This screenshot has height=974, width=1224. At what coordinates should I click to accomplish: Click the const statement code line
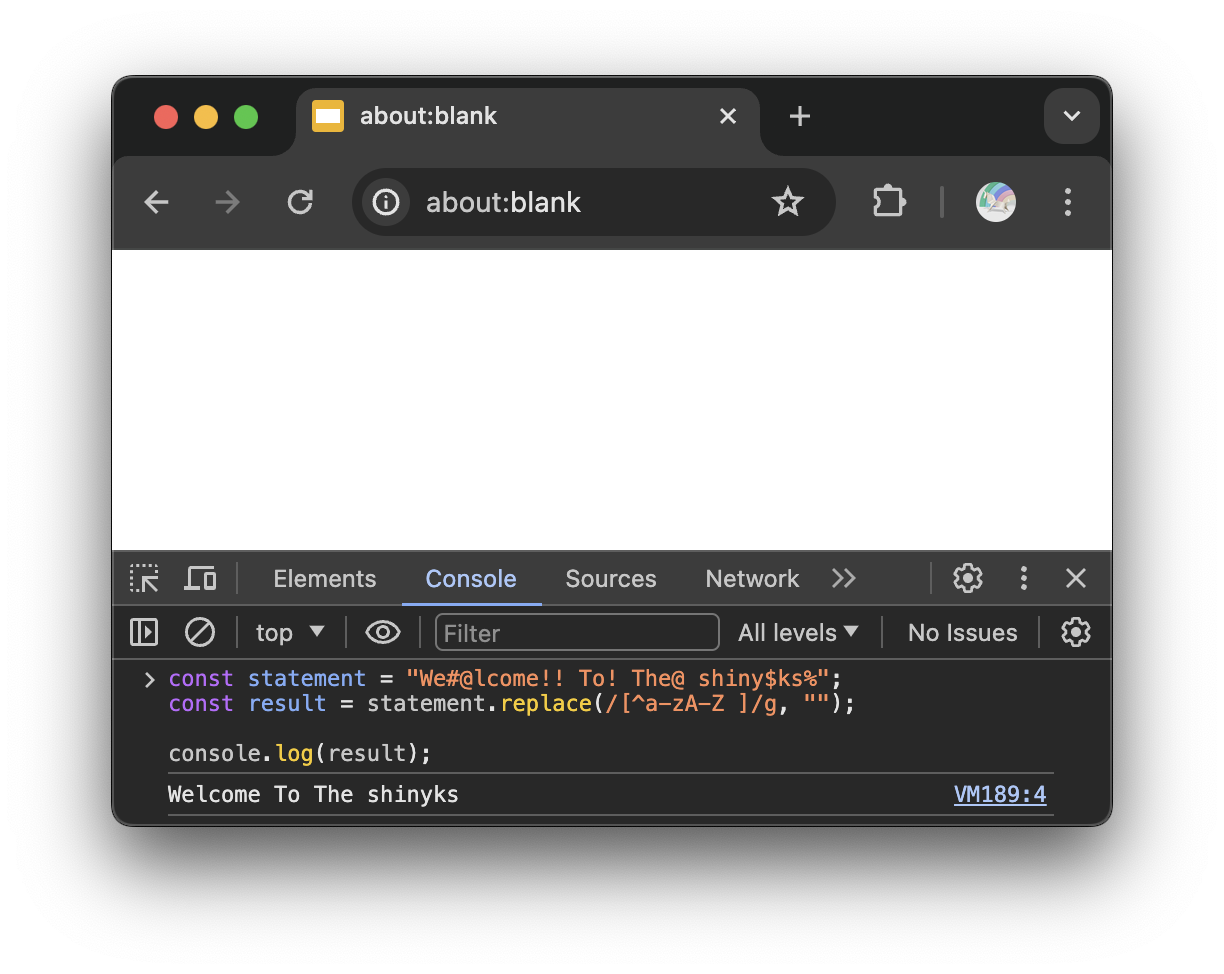506,679
